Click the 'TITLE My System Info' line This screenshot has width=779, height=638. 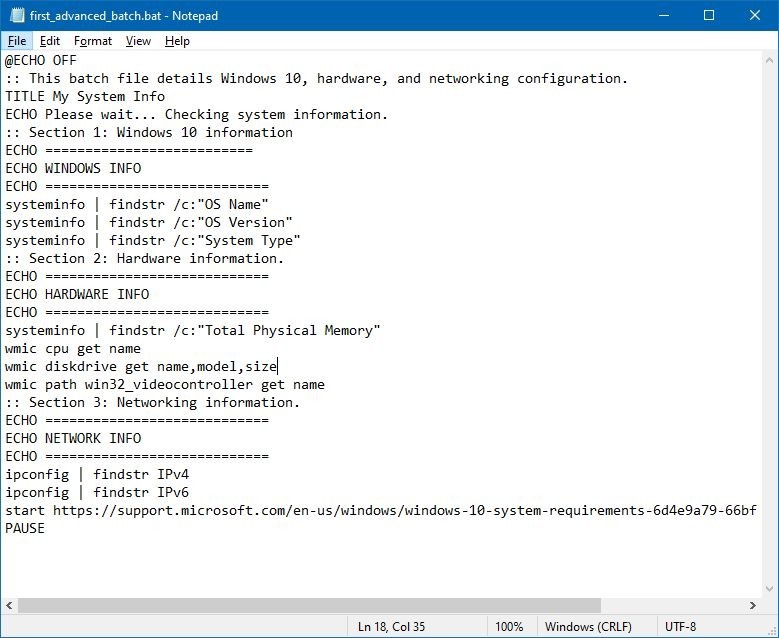(x=85, y=96)
